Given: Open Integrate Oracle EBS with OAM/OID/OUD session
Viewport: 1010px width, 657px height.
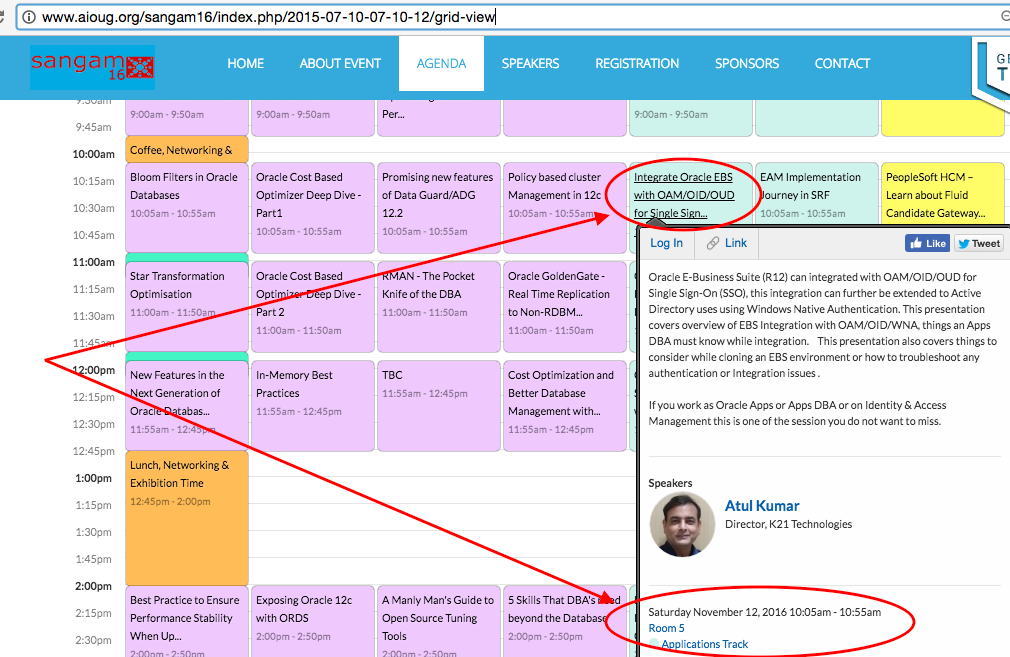Looking at the screenshot, I should click(683, 195).
